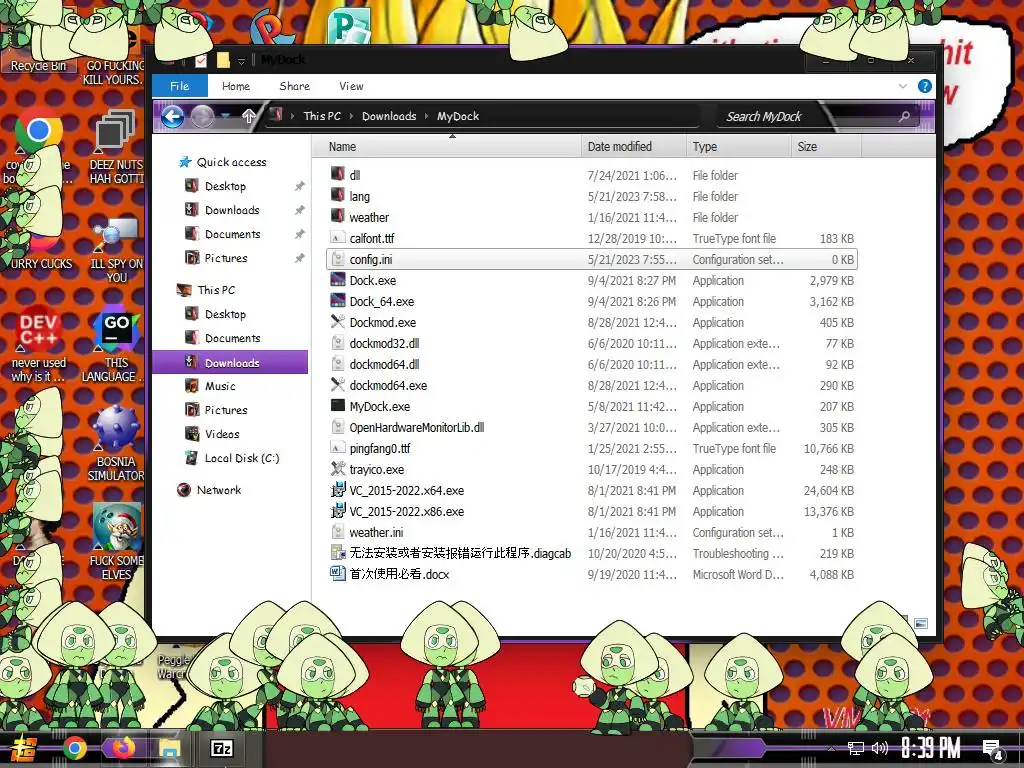This screenshot has height=768, width=1024.
Task: Select the trayico.exe icon
Action: point(338,469)
